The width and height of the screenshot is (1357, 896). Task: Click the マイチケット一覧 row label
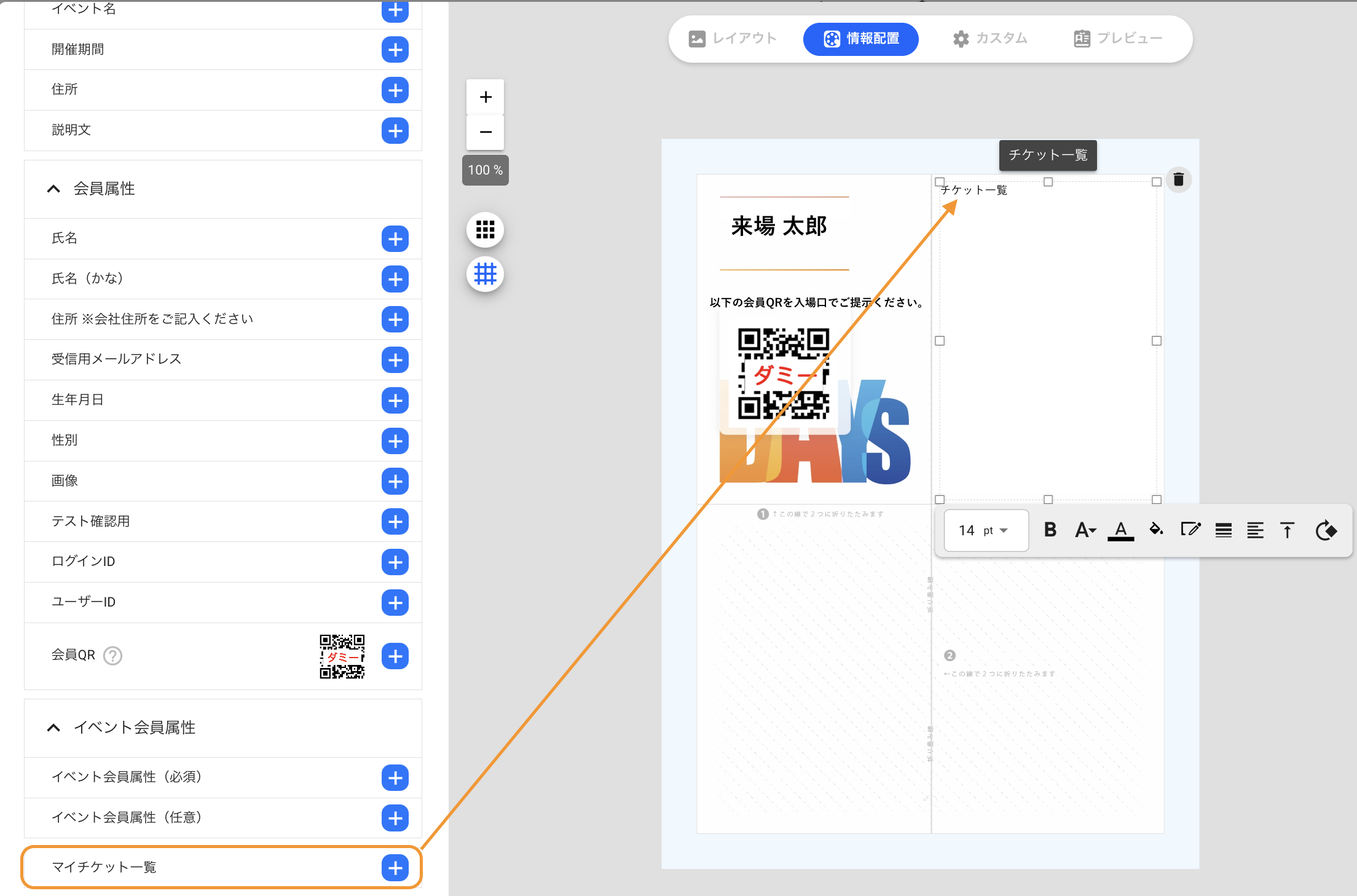click(104, 867)
